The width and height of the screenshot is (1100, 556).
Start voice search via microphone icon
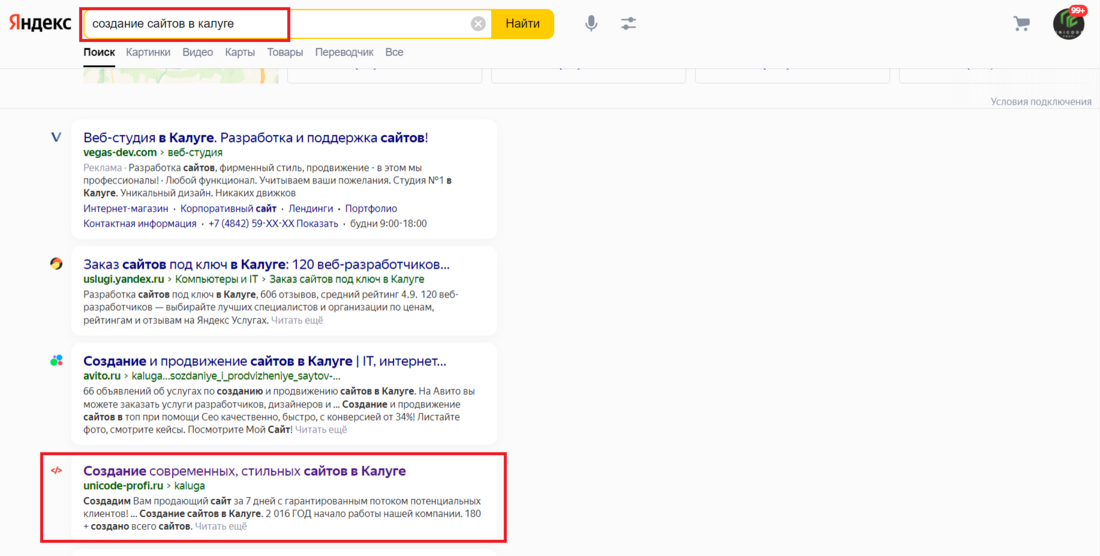(x=591, y=24)
